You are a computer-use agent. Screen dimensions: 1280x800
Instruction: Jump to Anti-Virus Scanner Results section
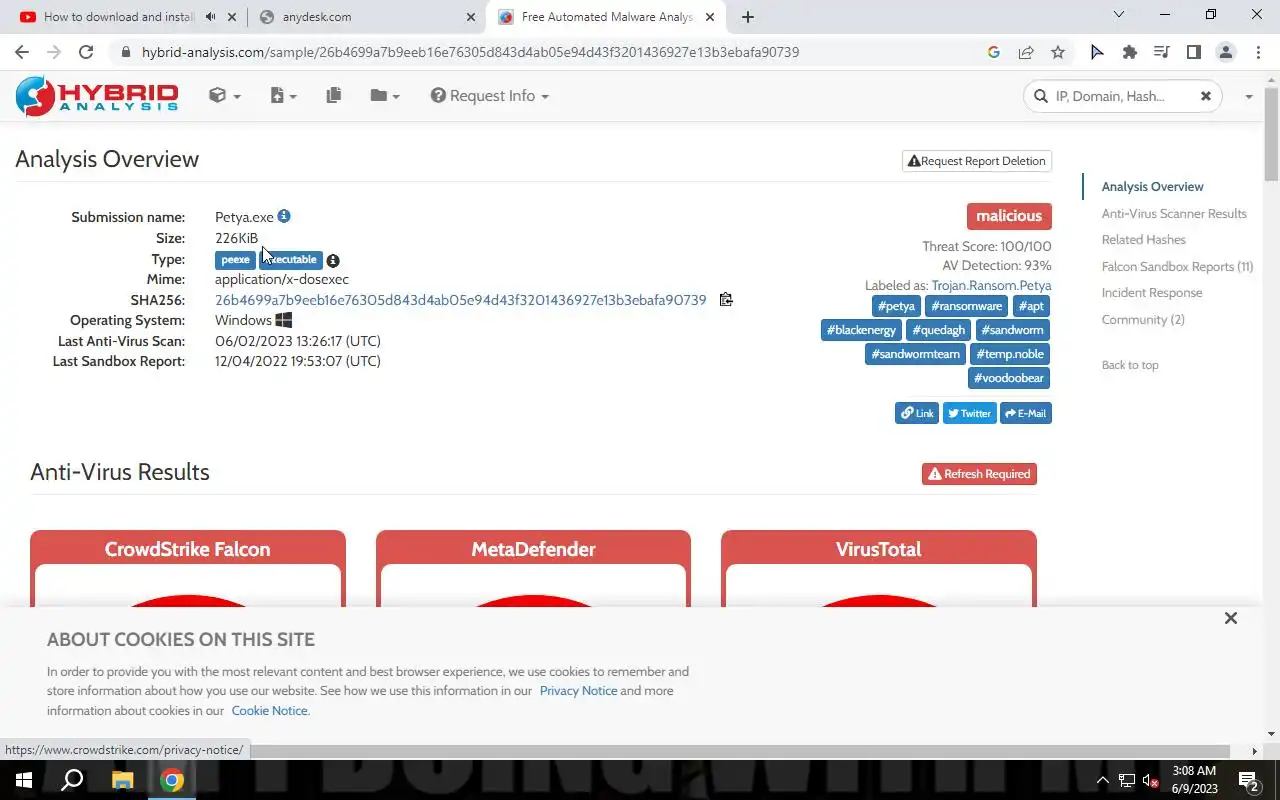pos(1174,214)
